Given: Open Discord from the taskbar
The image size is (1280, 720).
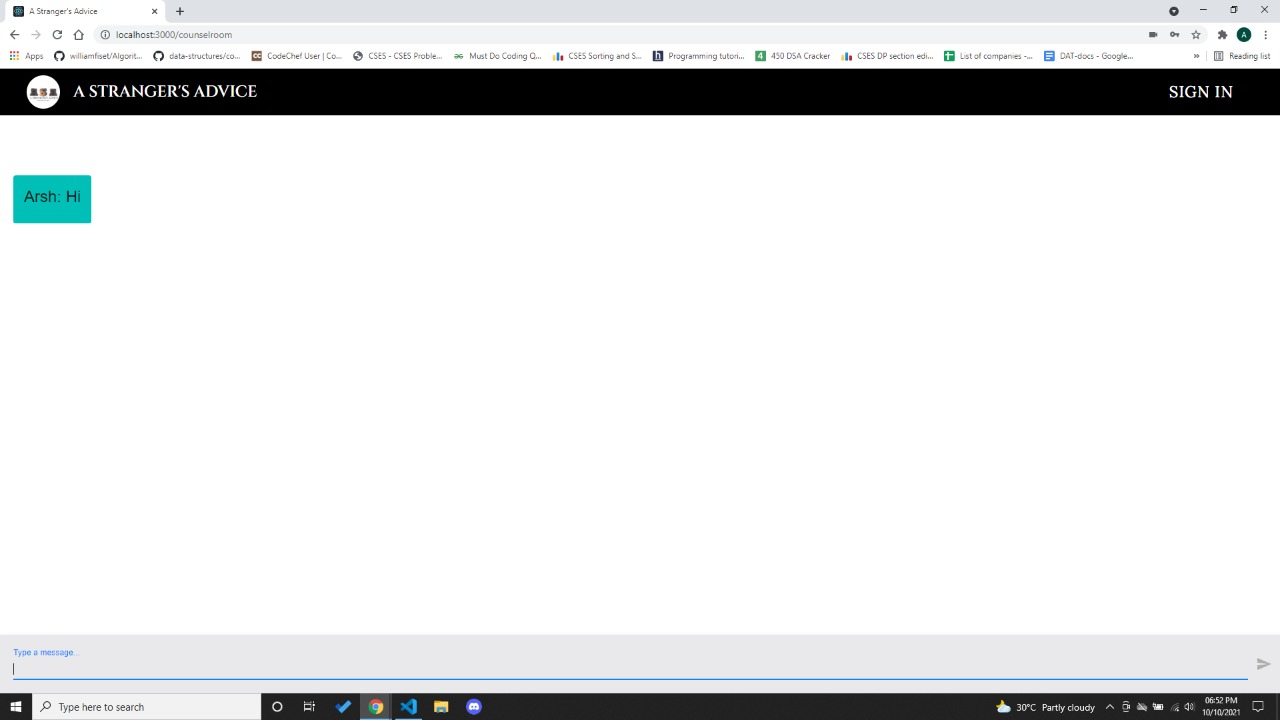Looking at the screenshot, I should pos(474,707).
